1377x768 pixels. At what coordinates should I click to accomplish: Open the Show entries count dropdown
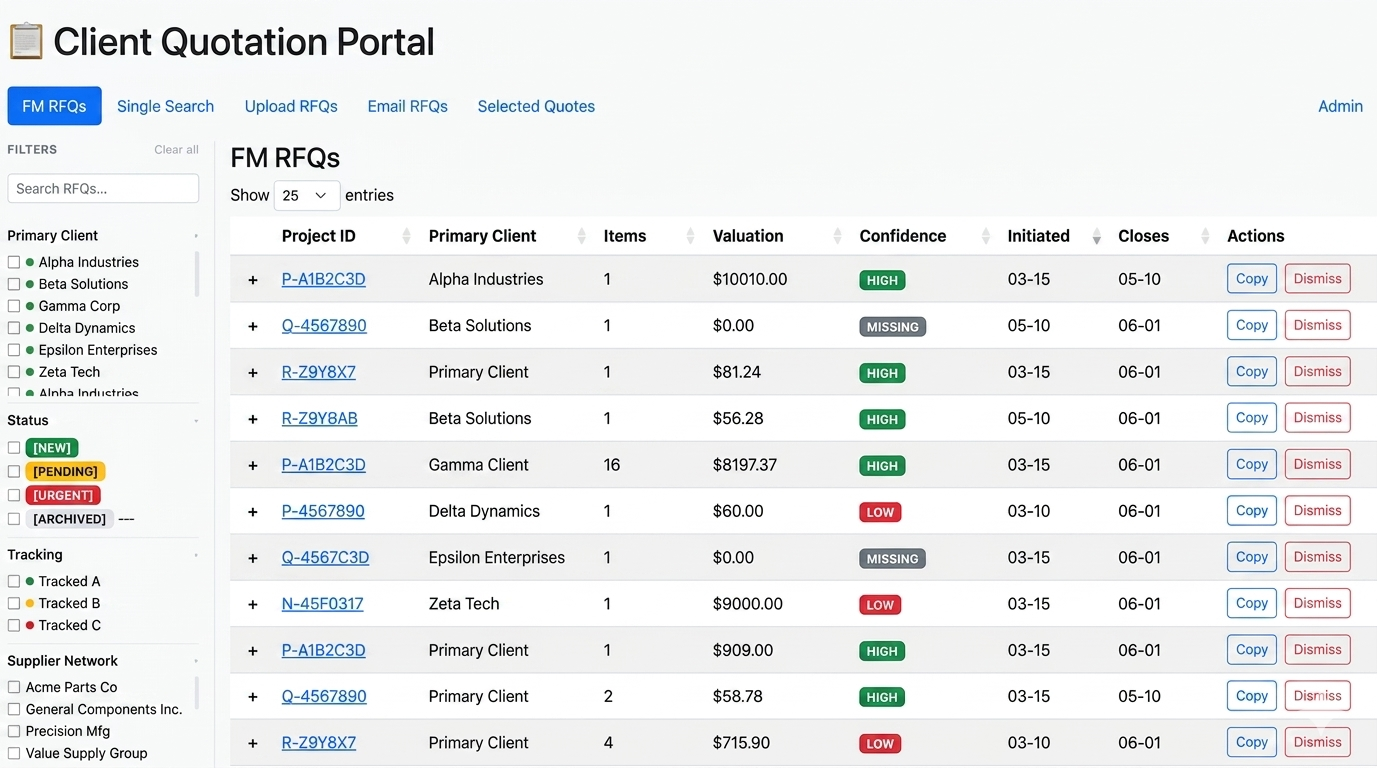click(x=307, y=195)
